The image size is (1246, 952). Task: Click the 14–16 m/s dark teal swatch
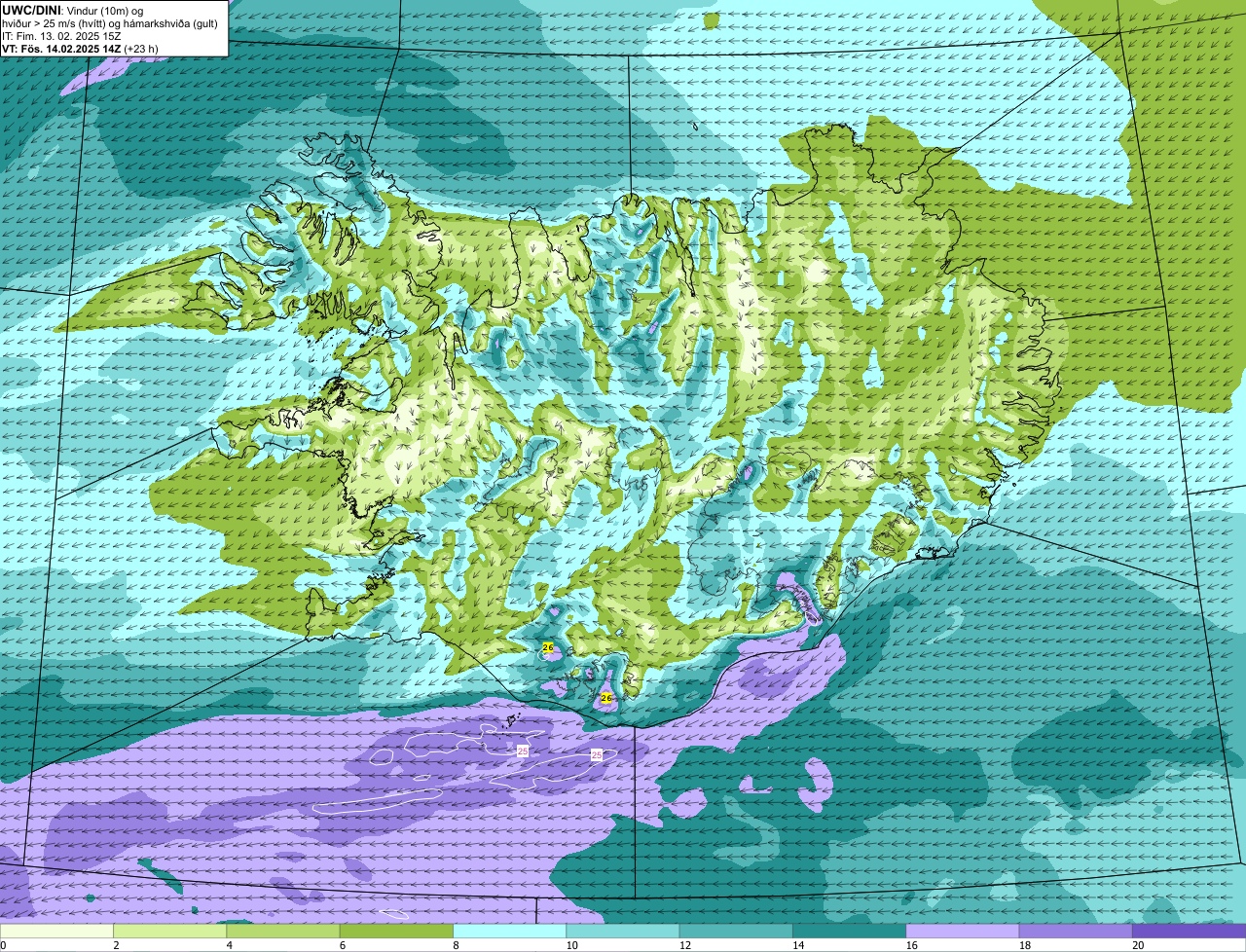click(x=850, y=931)
